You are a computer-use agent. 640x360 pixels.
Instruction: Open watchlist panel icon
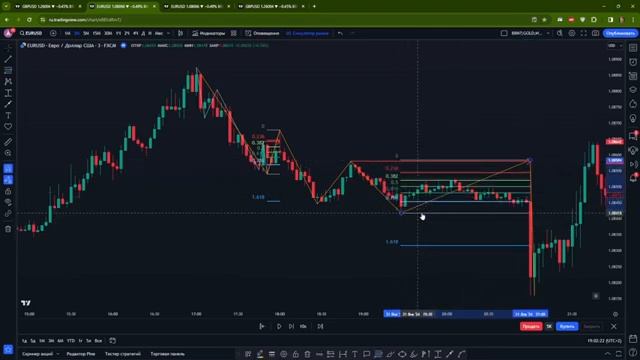click(633, 48)
